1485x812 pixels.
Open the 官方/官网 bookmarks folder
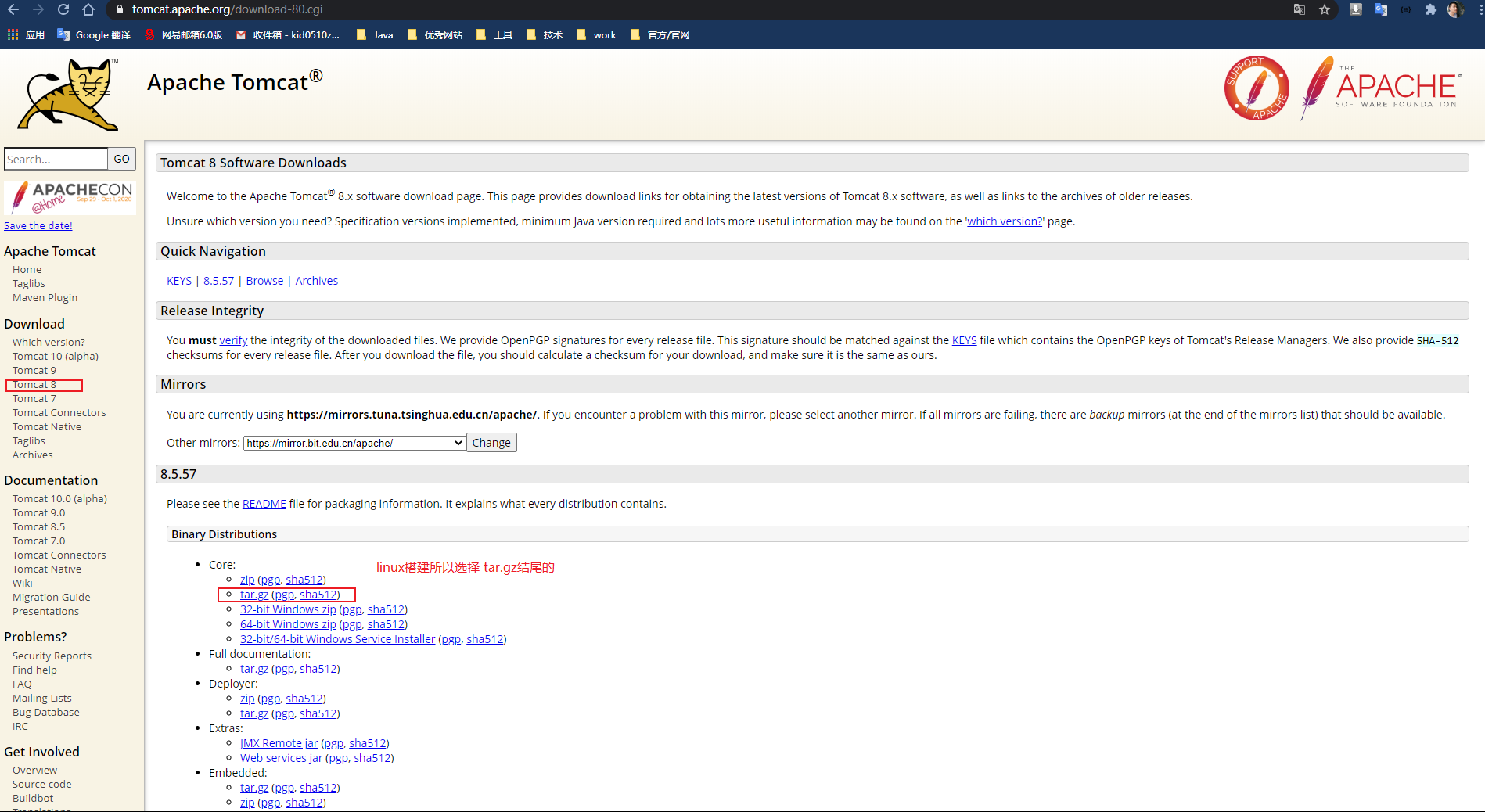coord(660,34)
